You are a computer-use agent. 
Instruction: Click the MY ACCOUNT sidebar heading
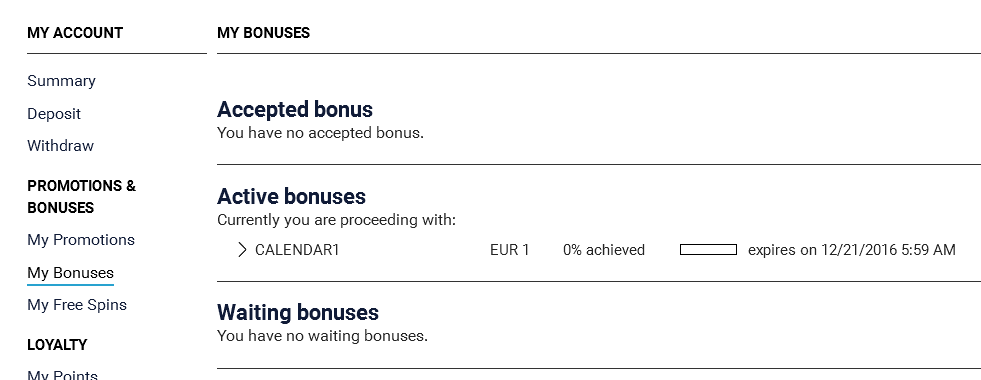coord(75,33)
